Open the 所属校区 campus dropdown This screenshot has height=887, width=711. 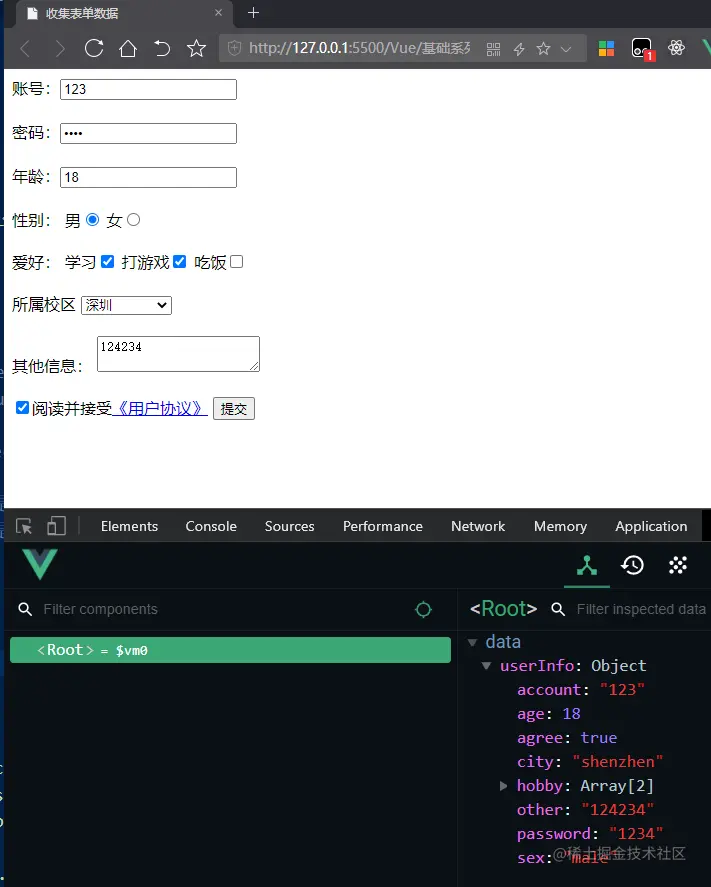126,305
